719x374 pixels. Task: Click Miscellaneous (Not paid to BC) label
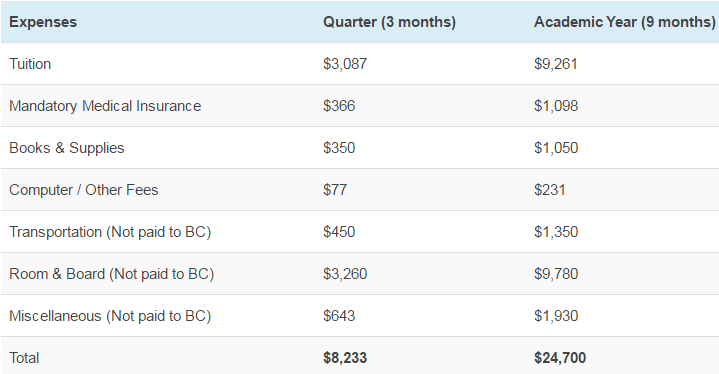110,316
